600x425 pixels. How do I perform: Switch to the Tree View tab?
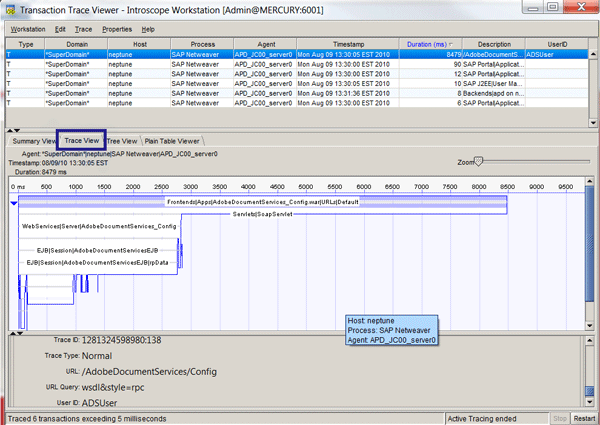[x=120, y=141]
